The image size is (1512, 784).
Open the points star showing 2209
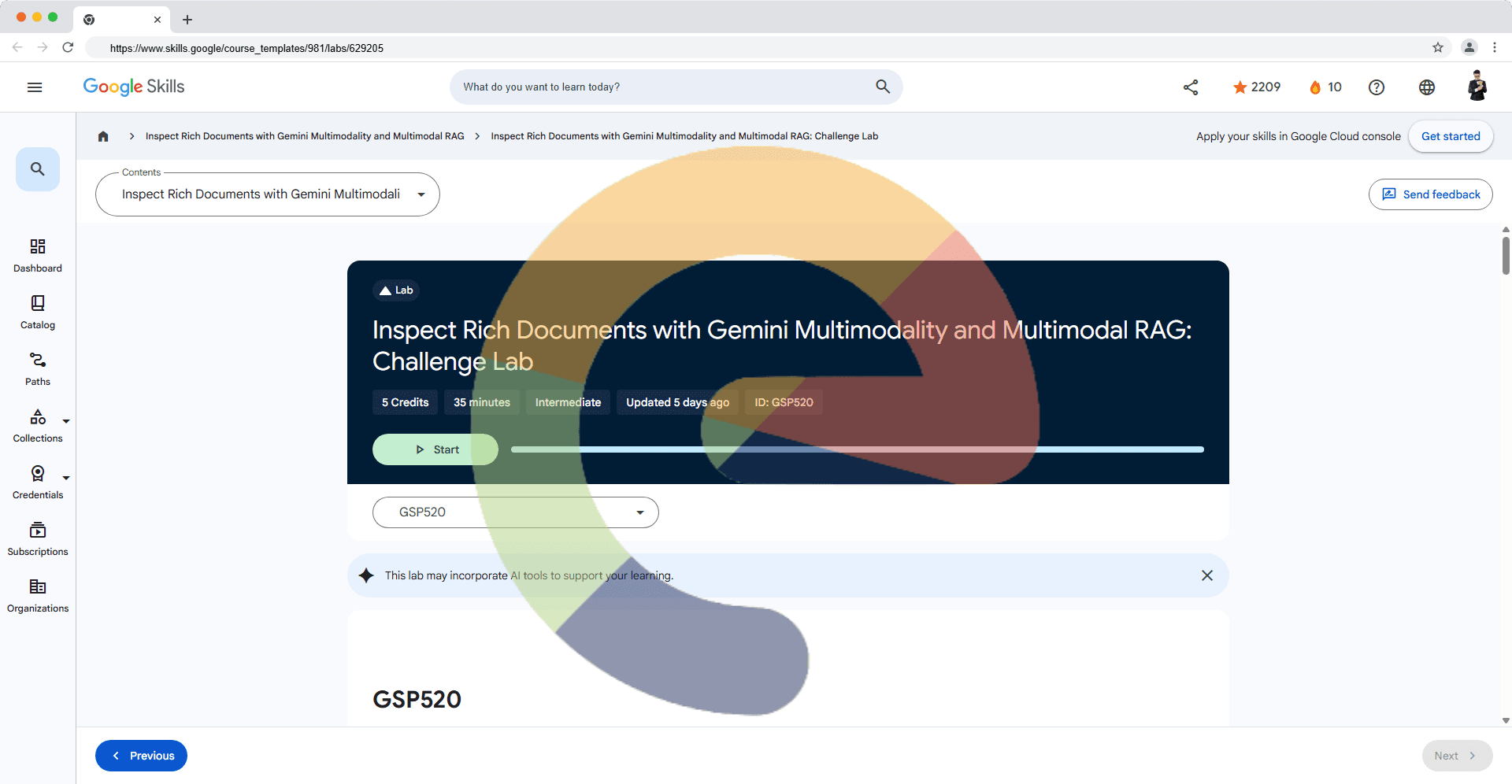tap(1257, 87)
